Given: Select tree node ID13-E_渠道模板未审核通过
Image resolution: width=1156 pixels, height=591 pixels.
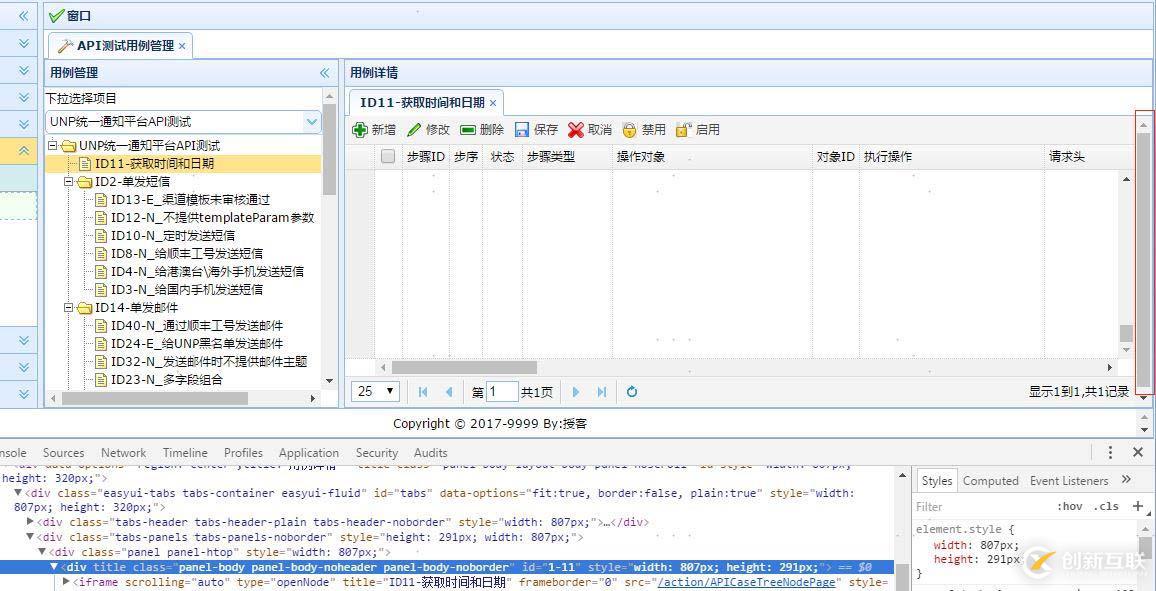Looking at the screenshot, I should [x=189, y=200].
